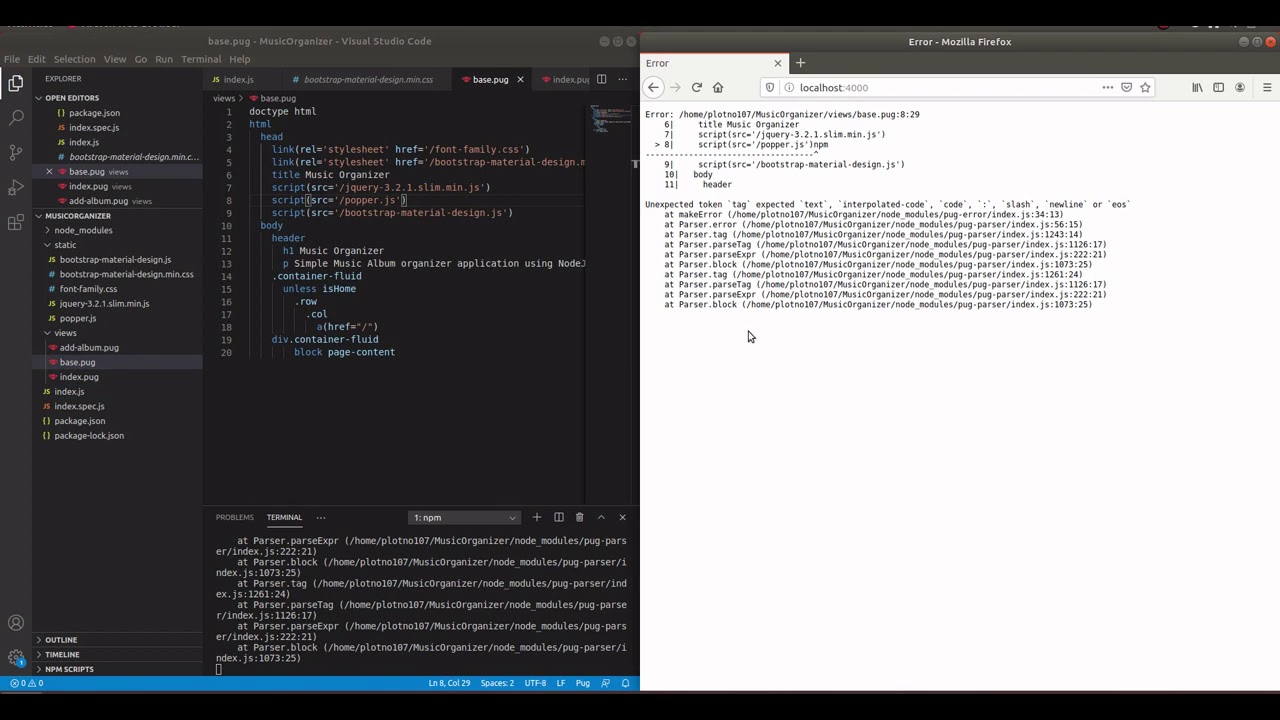The width and height of the screenshot is (1280, 720).
Task: Click the views breadcrumb above the editor
Action: [x=224, y=98]
